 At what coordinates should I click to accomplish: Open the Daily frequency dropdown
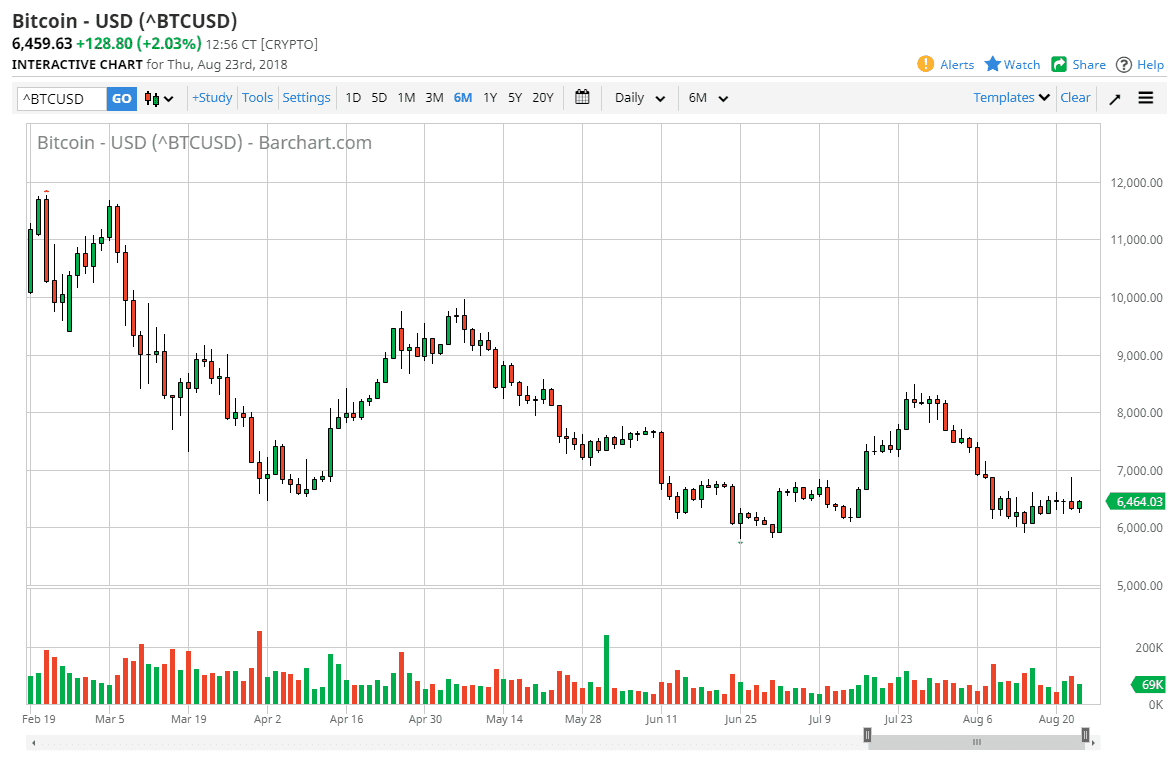pyautogui.click(x=638, y=97)
